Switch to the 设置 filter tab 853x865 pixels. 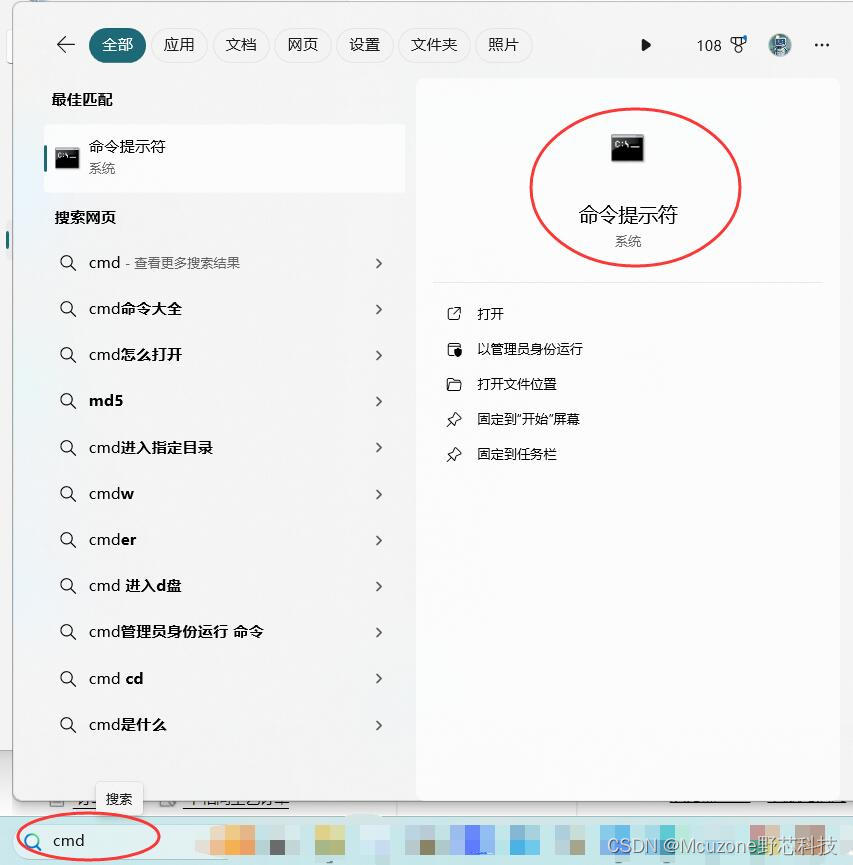(x=364, y=45)
